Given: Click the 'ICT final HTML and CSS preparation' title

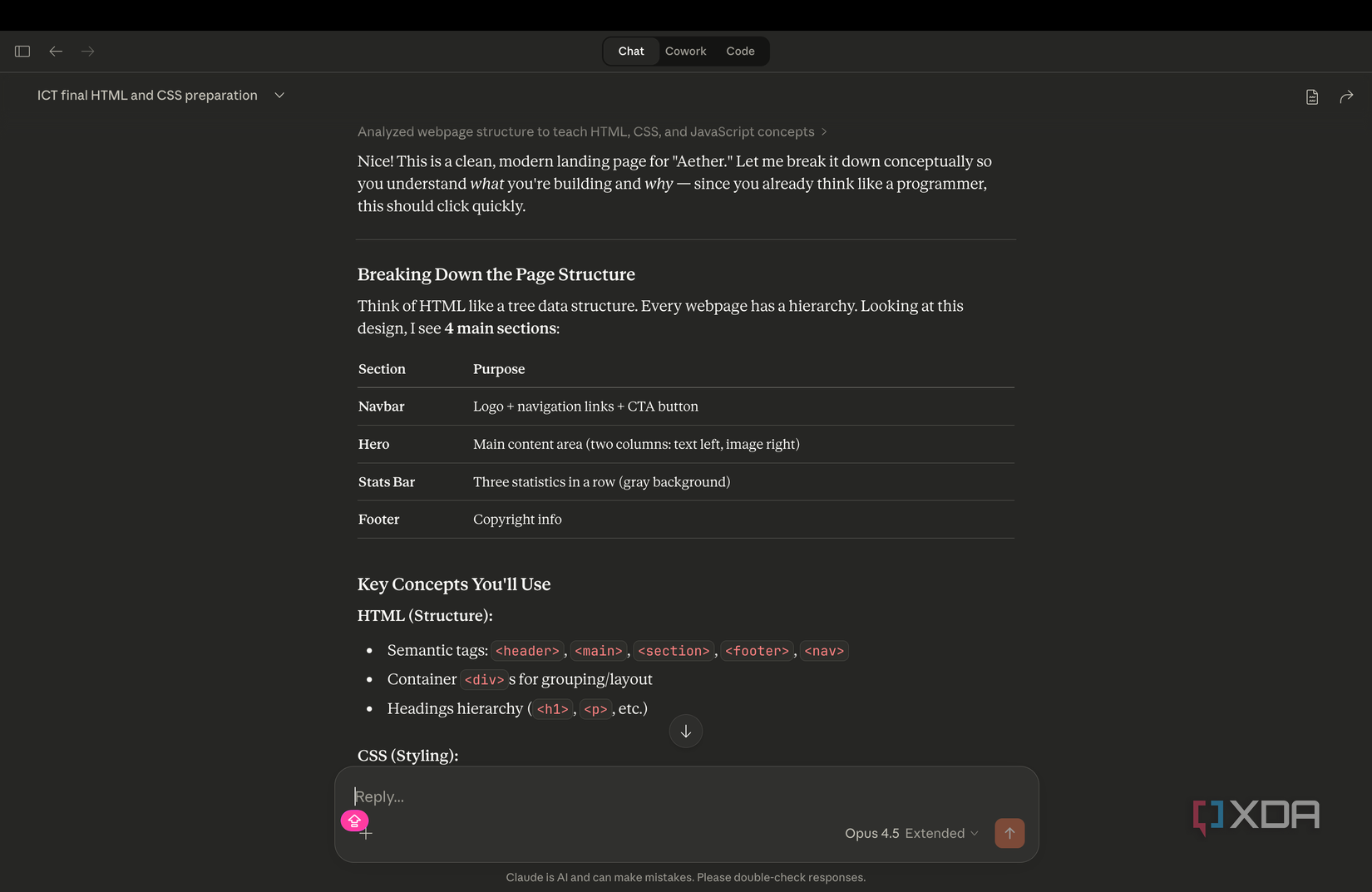Looking at the screenshot, I should point(147,96).
